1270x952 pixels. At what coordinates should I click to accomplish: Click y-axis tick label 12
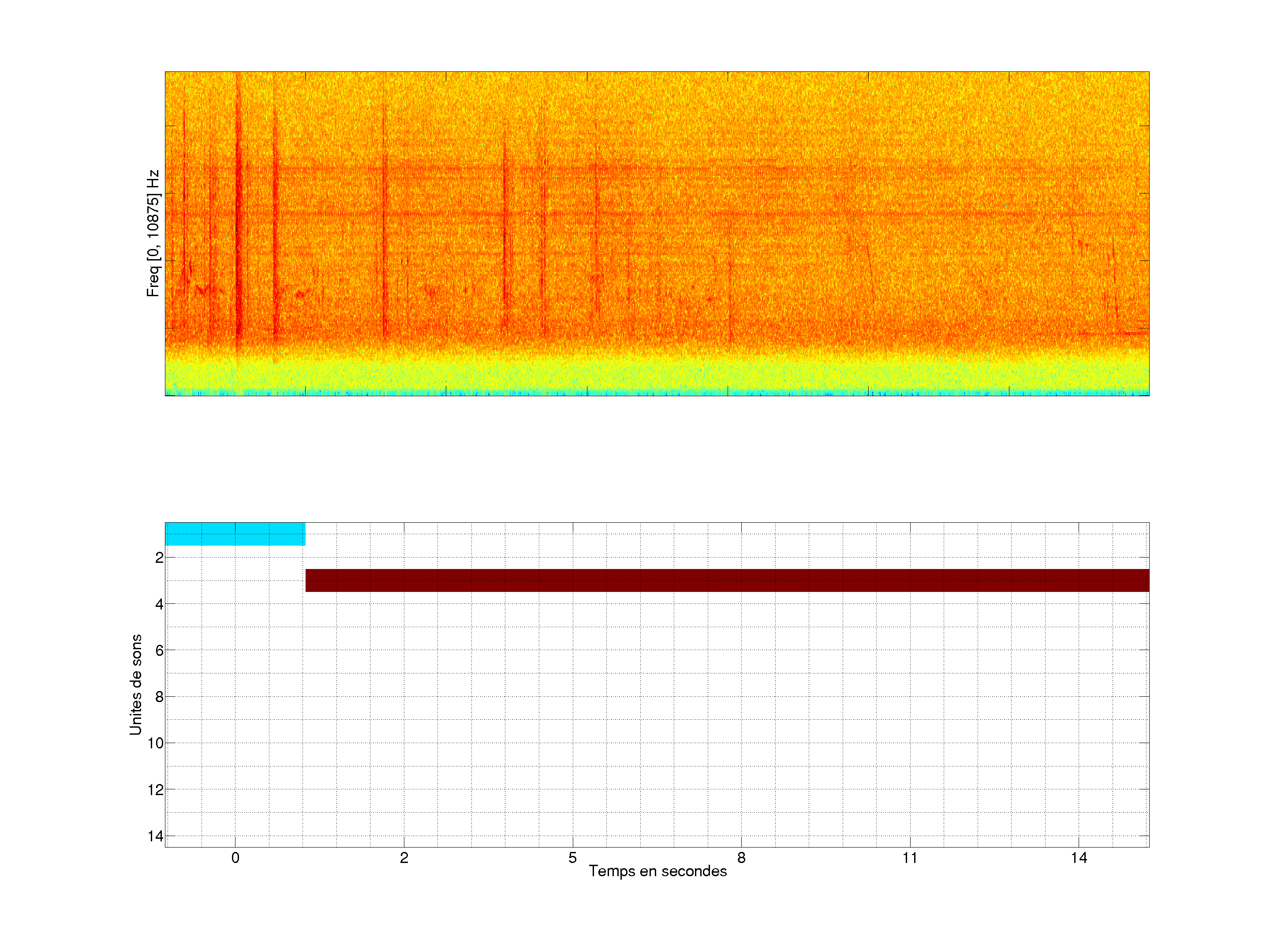(x=156, y=790)
